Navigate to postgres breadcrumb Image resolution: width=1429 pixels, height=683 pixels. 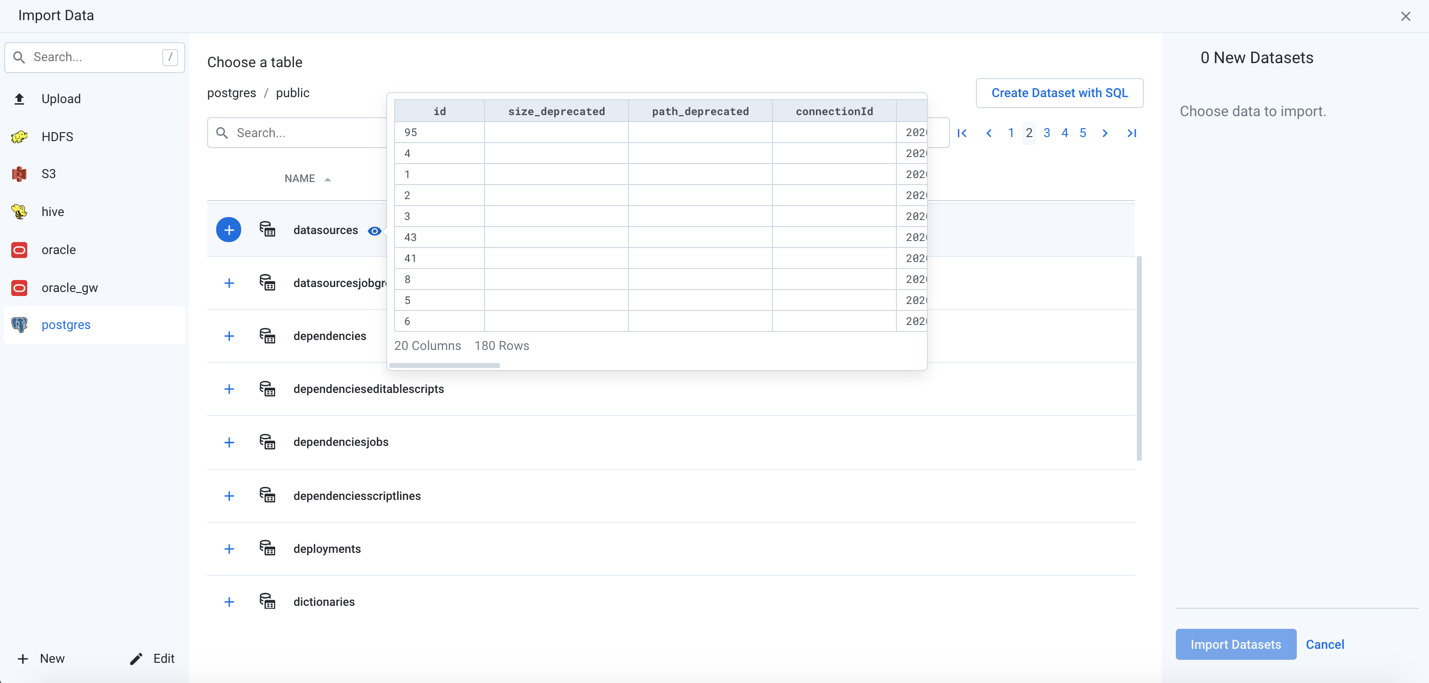click(231, 93)
